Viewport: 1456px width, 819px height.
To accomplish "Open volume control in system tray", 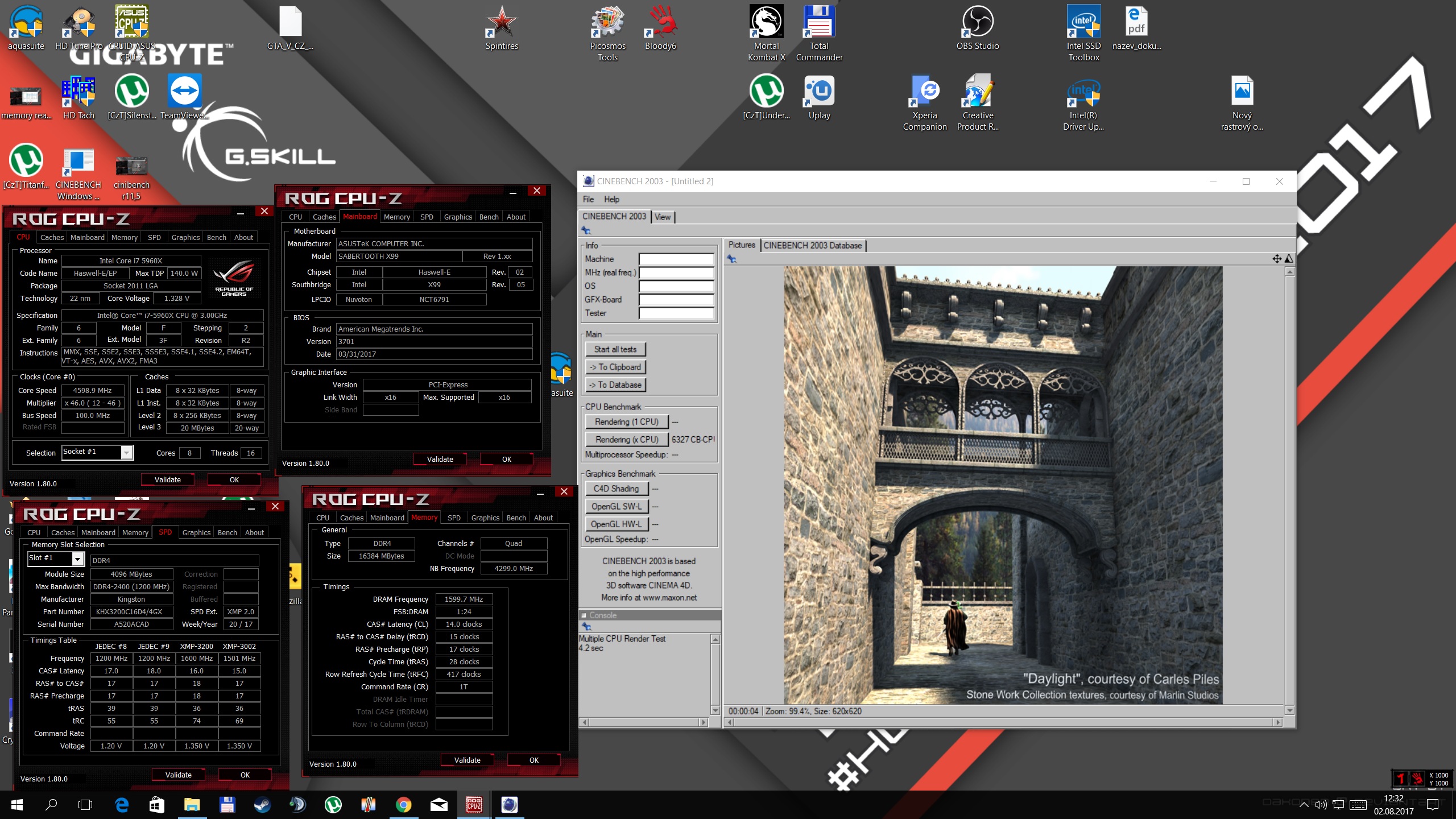I will point(1321,805).
